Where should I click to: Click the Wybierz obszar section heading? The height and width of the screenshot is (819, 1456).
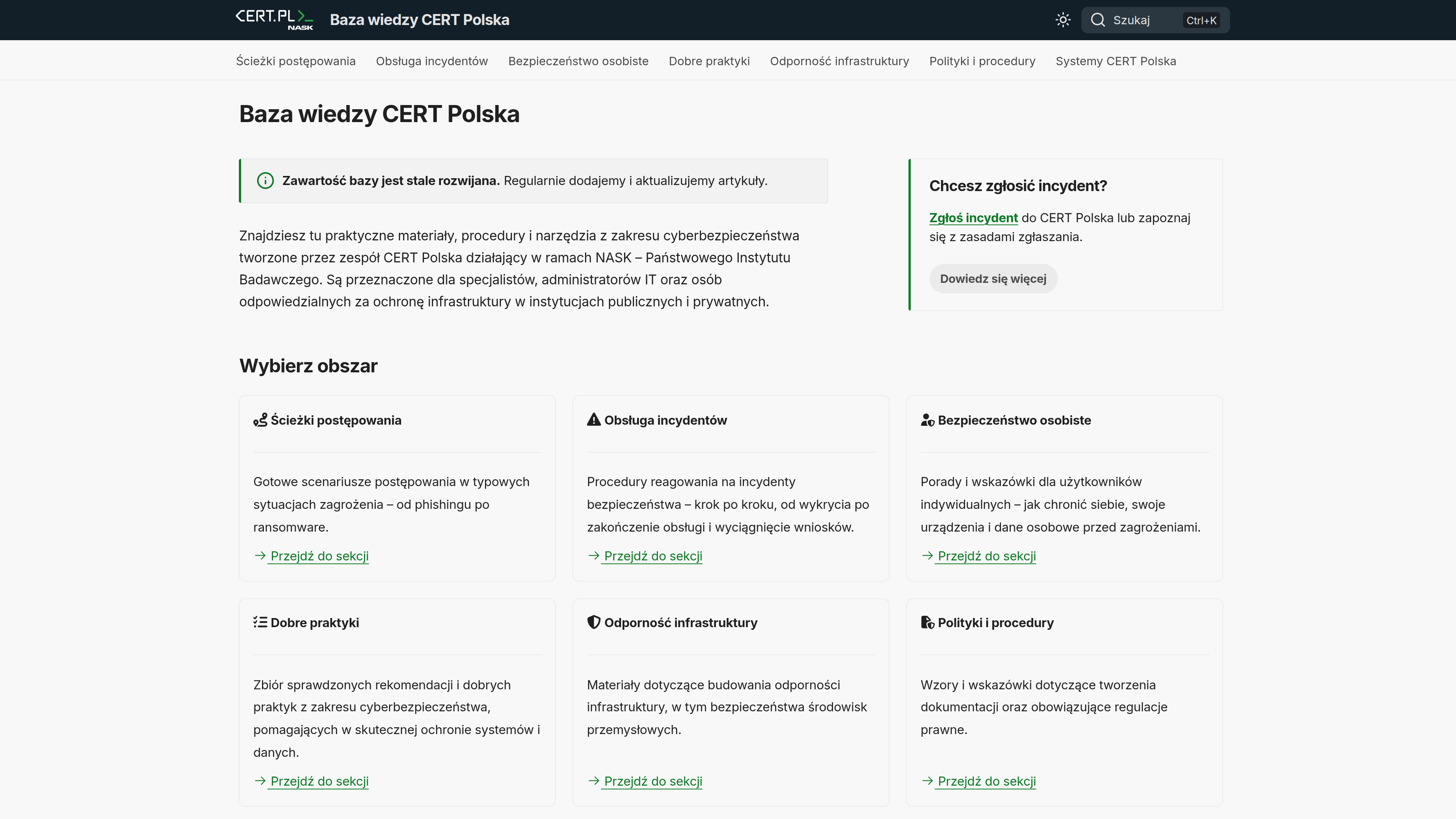(x=308, y=366)
